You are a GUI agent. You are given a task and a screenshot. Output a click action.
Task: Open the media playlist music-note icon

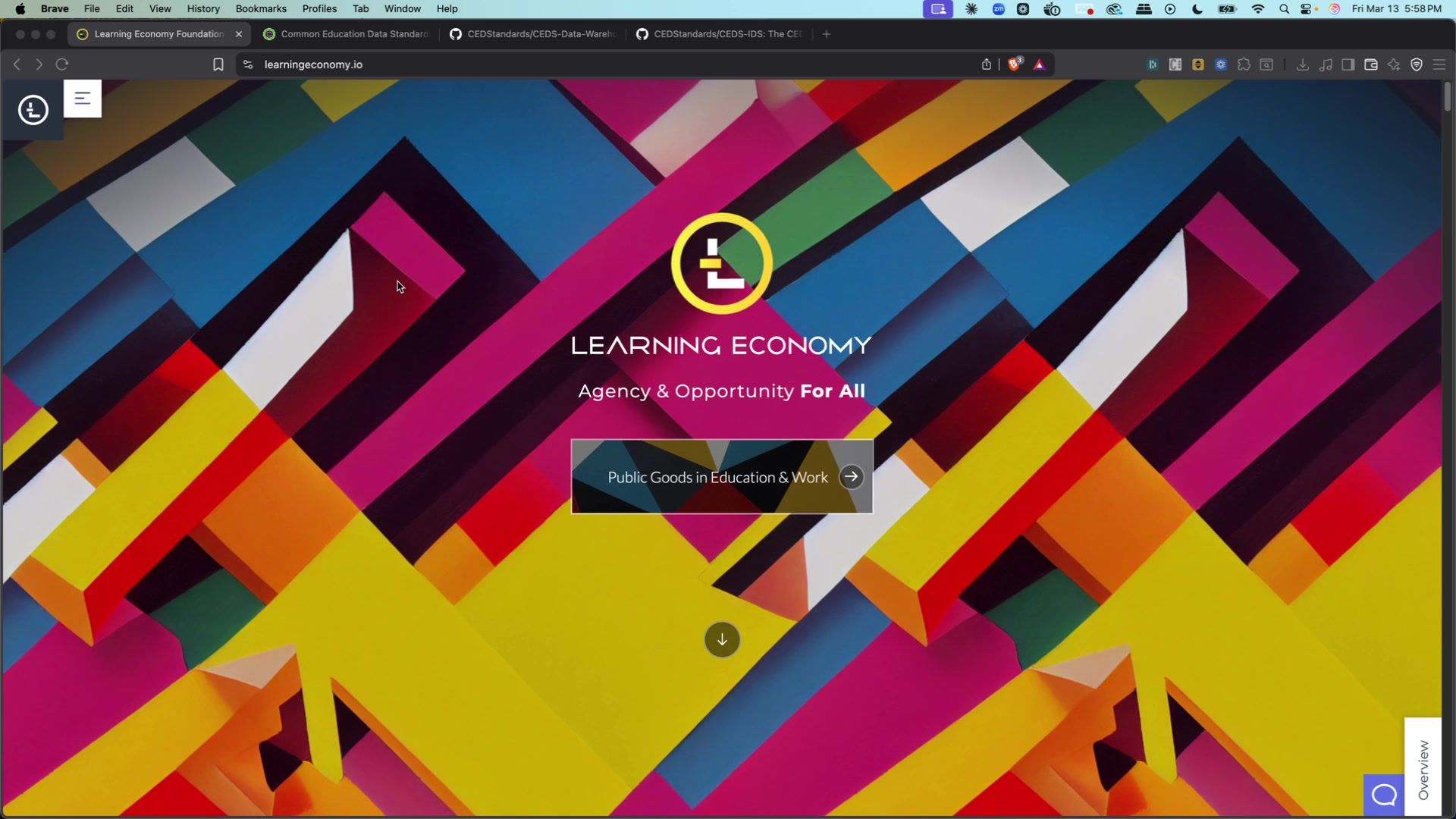click(1326, 64)
